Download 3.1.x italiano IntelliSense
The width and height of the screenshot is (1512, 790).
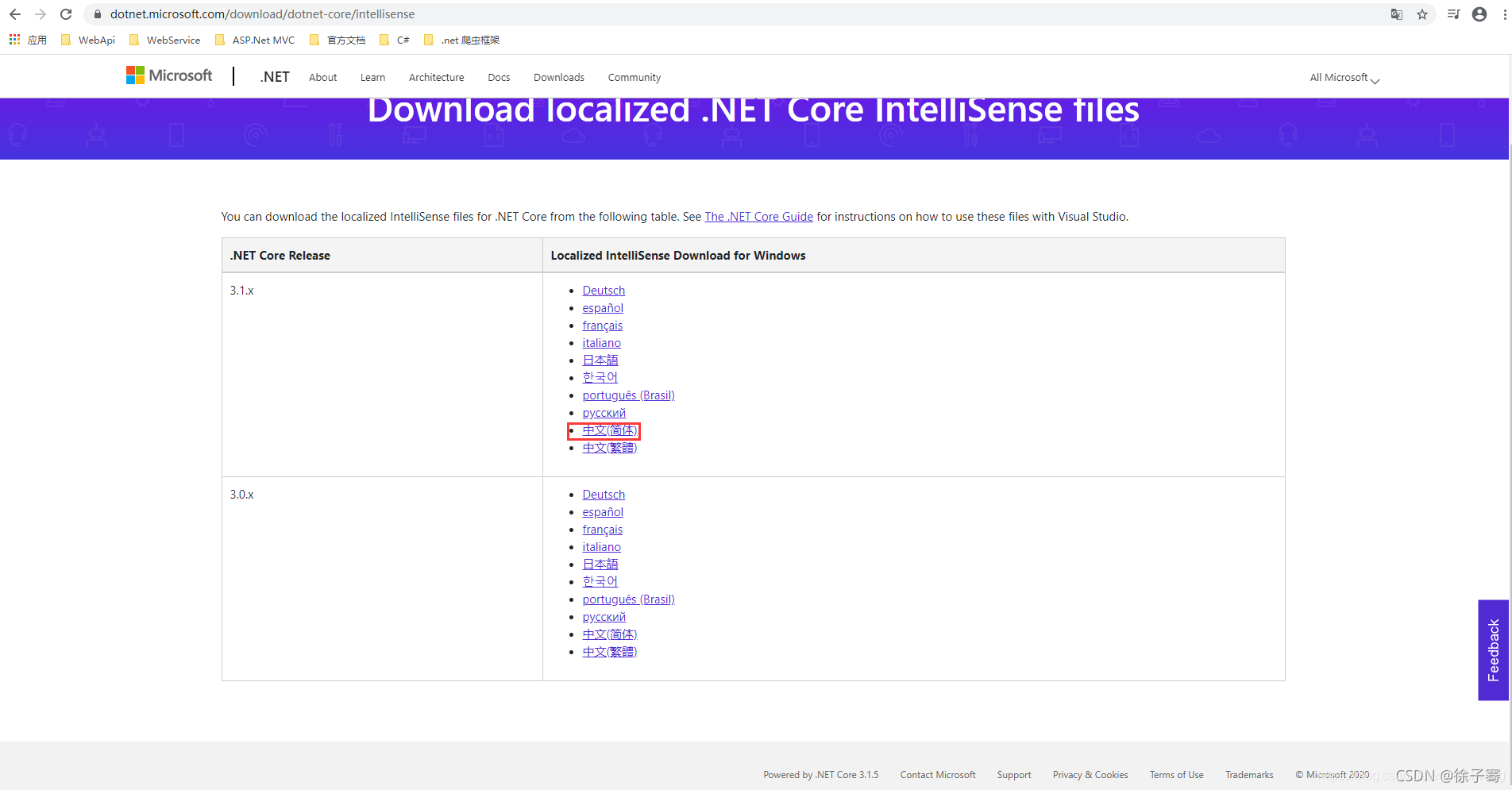tap(601, 343)
